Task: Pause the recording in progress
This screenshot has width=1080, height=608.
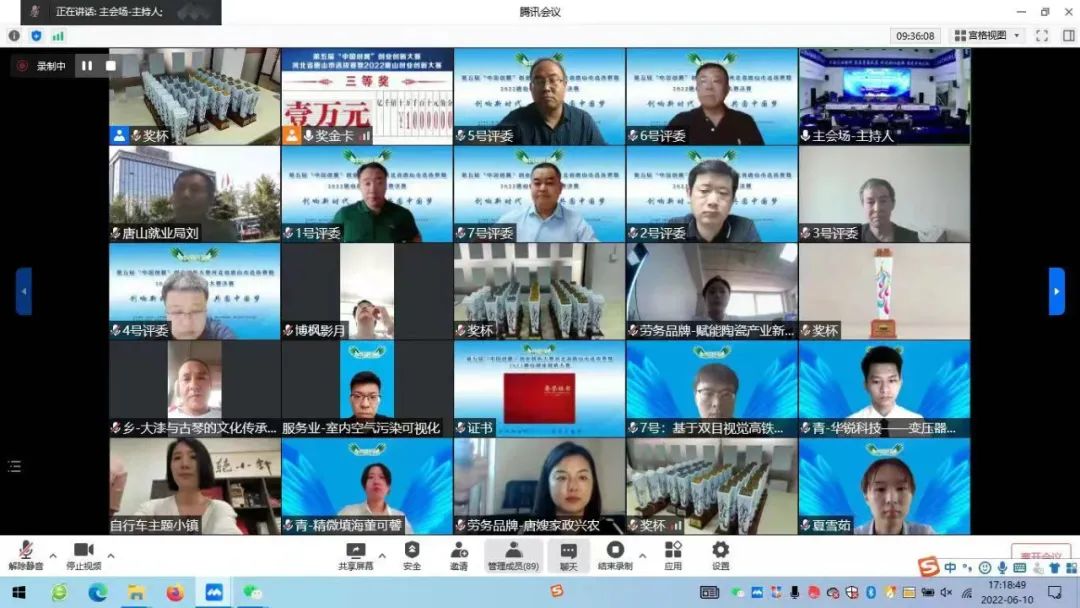Action: pos(87,66)
